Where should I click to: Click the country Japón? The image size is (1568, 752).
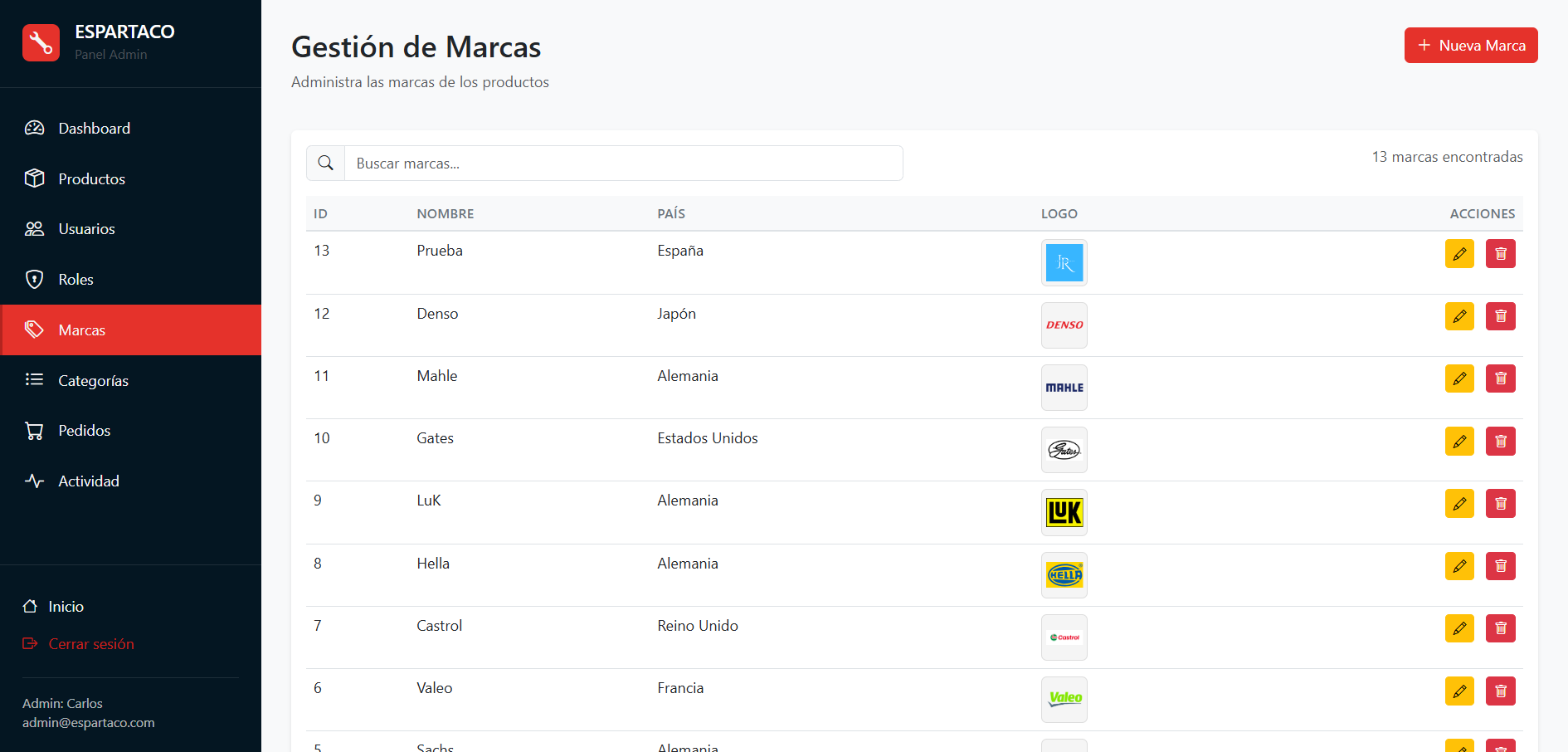point(677,314)
